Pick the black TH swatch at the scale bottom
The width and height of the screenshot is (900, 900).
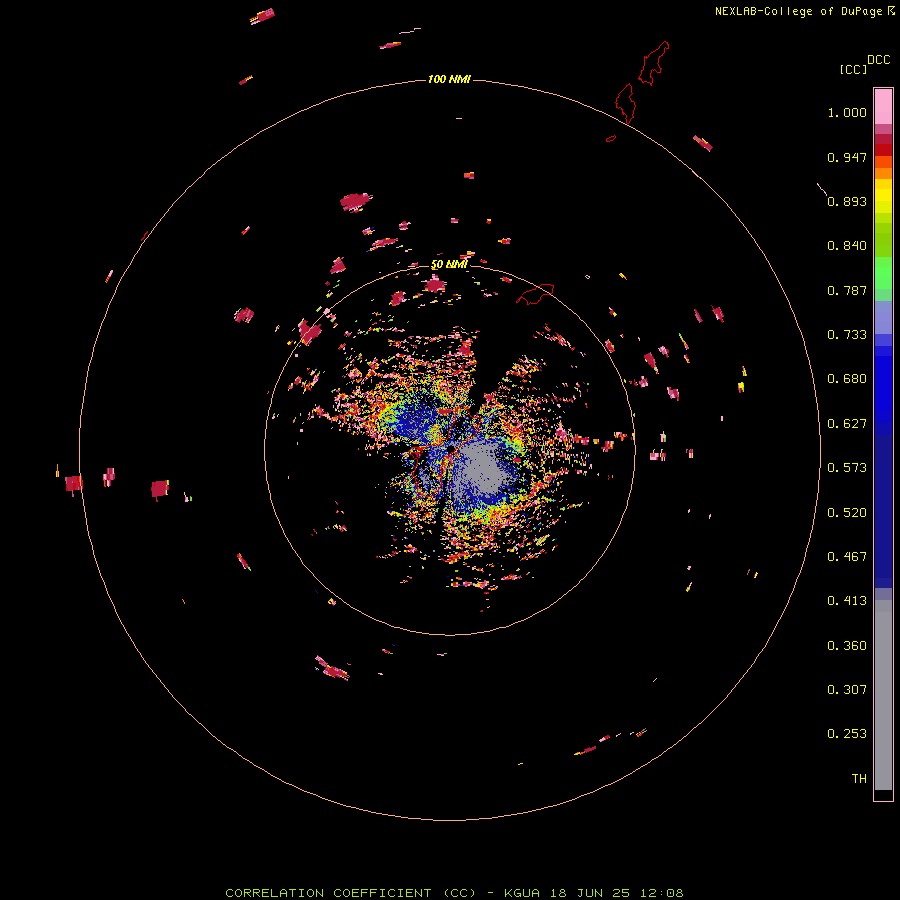883,794
